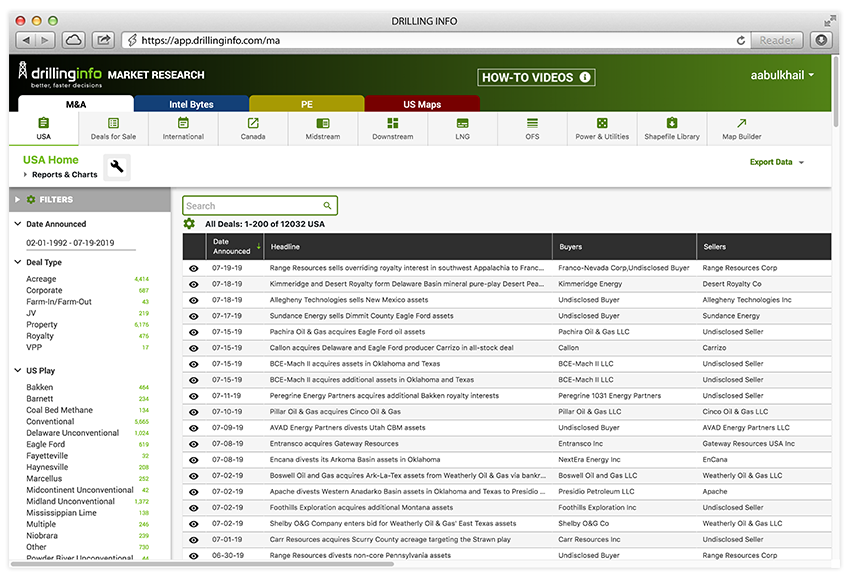Image resolution: width=850 pixels, height=579 pixels.
Task: Open table settings gear beside All Deals
Action: pyautogui.click(x=189, y=223)
